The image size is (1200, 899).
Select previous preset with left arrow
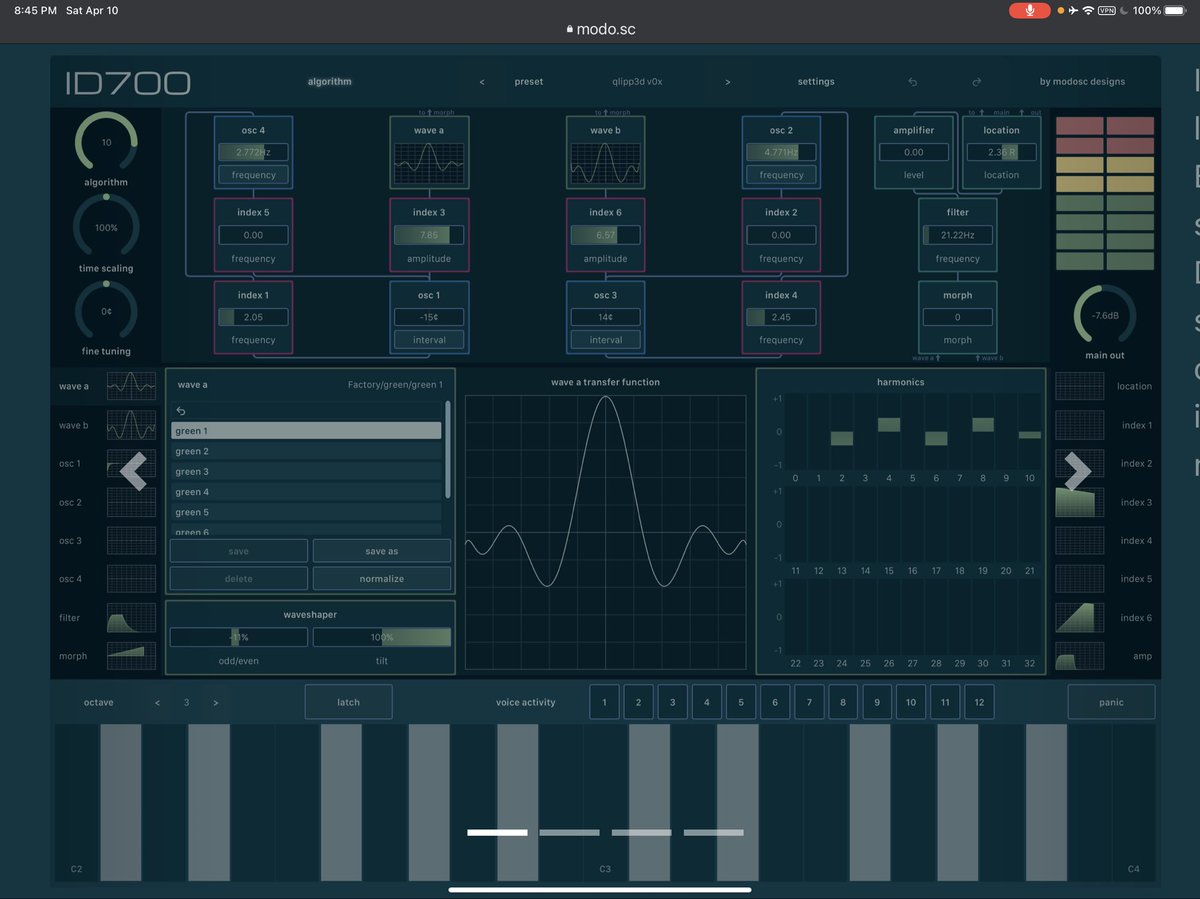click(482, 82)
